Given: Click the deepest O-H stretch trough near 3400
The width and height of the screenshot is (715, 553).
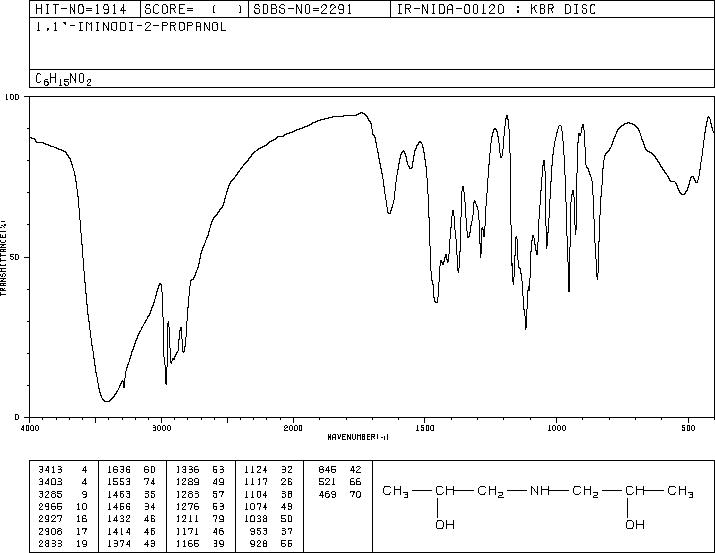Looking at the screenshot, I should 106,401.
